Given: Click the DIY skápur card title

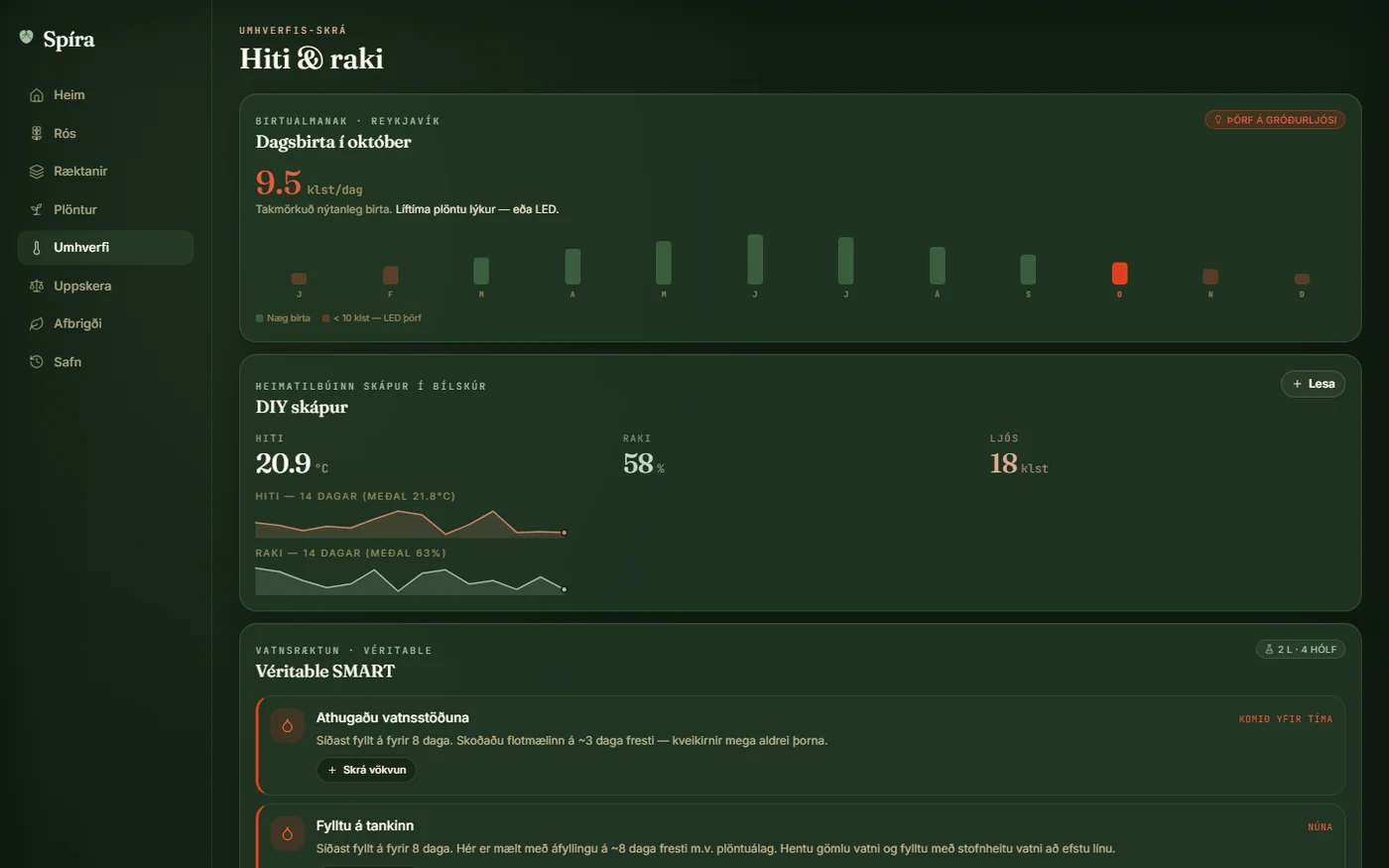Looking at the screenshot, I should (302, 407).
